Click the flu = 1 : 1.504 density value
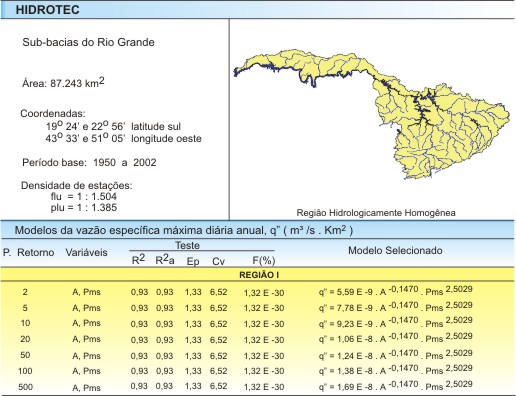Image resolution: width=516 pixels, height=396 pixels. [84, 196]
